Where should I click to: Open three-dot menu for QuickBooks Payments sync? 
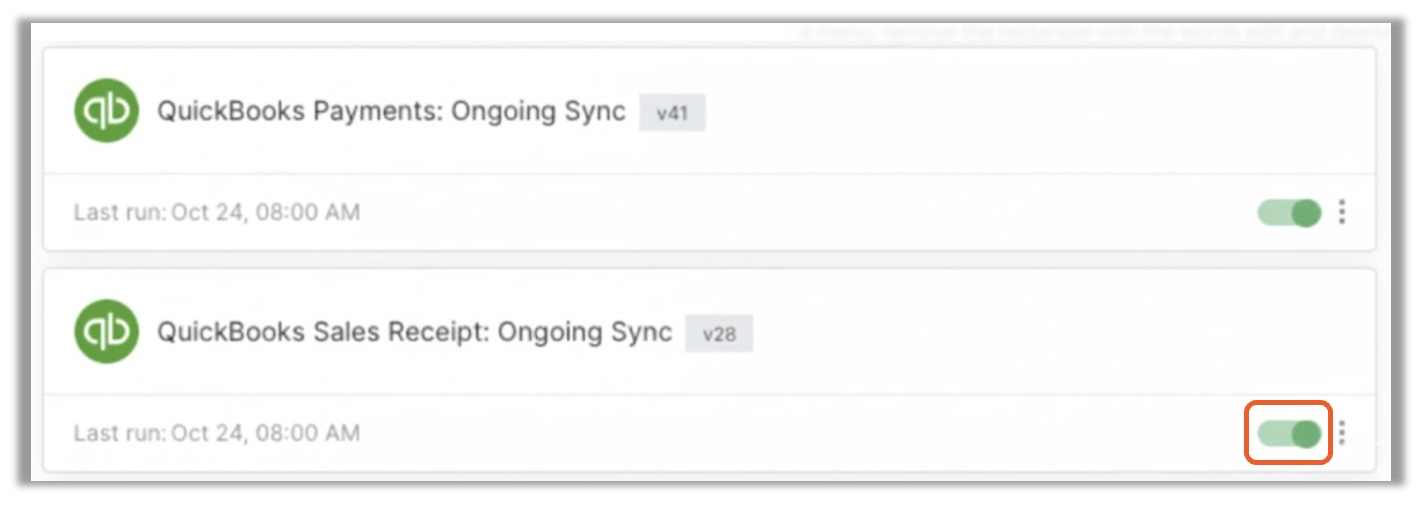click(x=1342, y=212)
